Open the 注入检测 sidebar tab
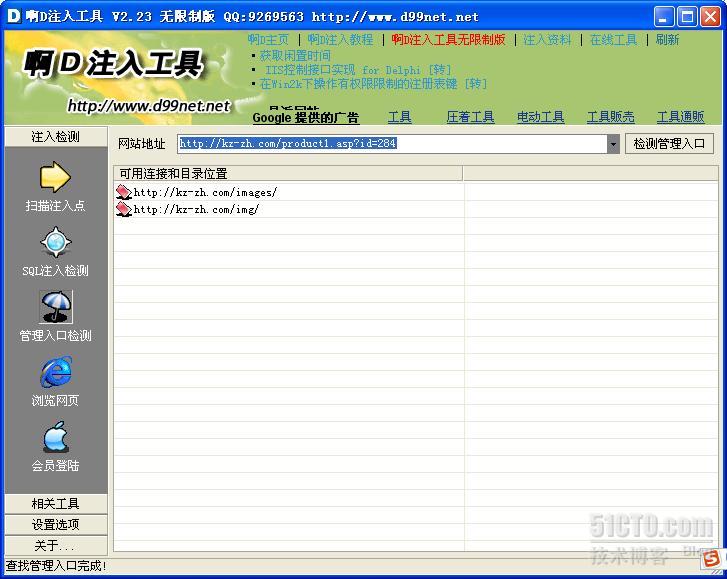The width and height of the screenshot is (727, 579). pos(56,137)
